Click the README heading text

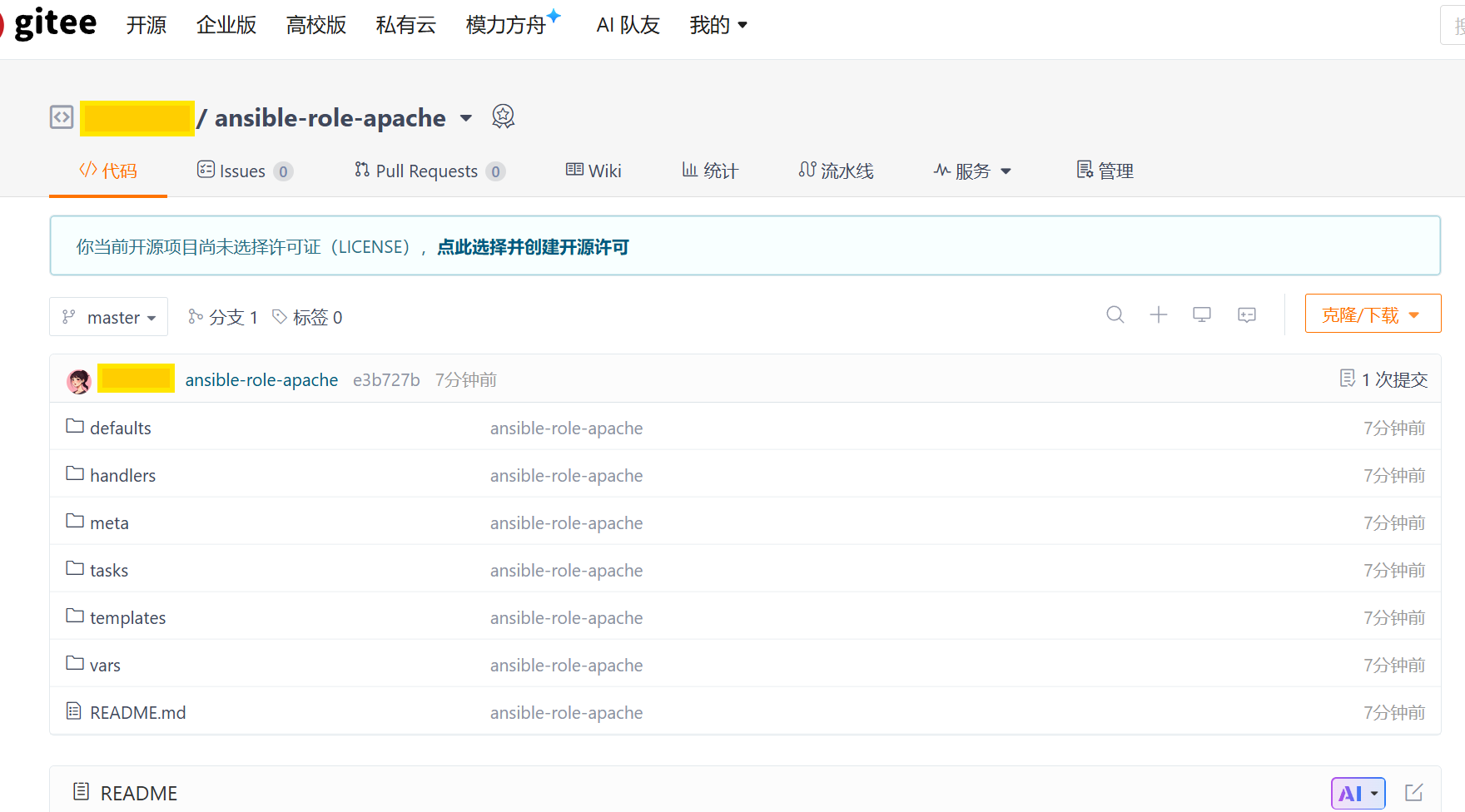(139, 793)
